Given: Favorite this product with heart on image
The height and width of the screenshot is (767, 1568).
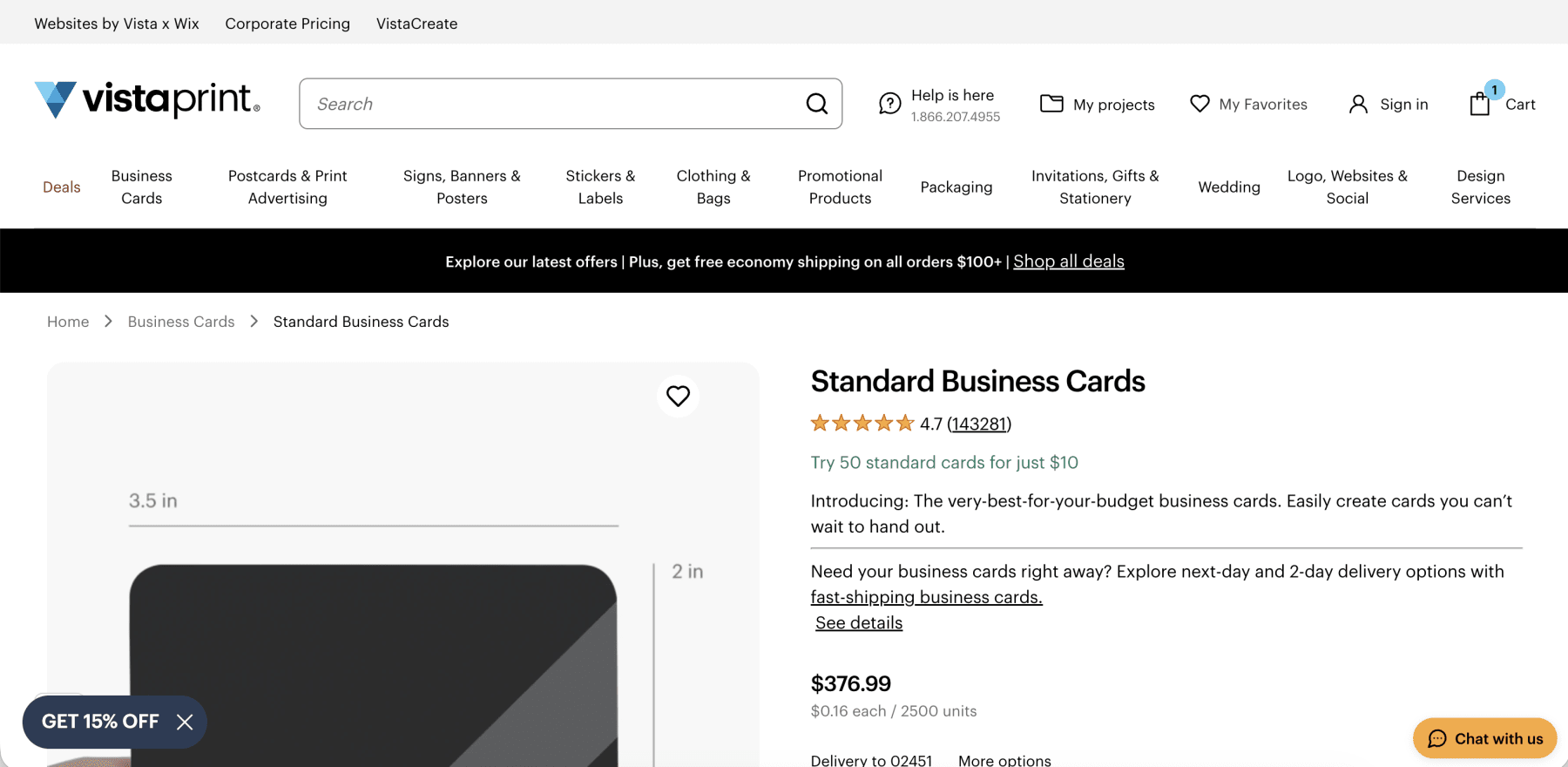Looking at the screenshot, I should 678,396.
